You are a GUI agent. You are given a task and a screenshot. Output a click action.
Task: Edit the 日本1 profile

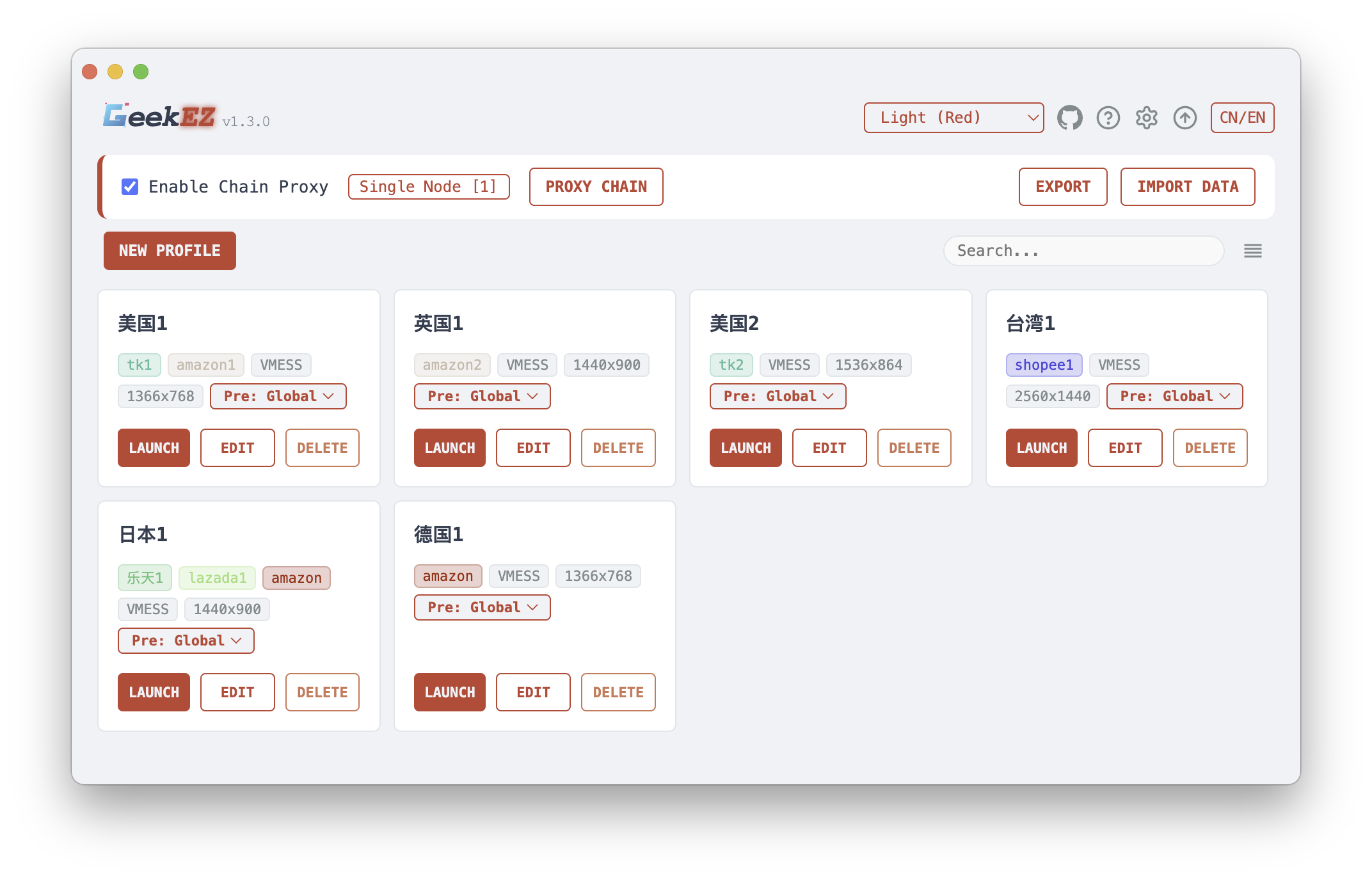click(237, 692)
